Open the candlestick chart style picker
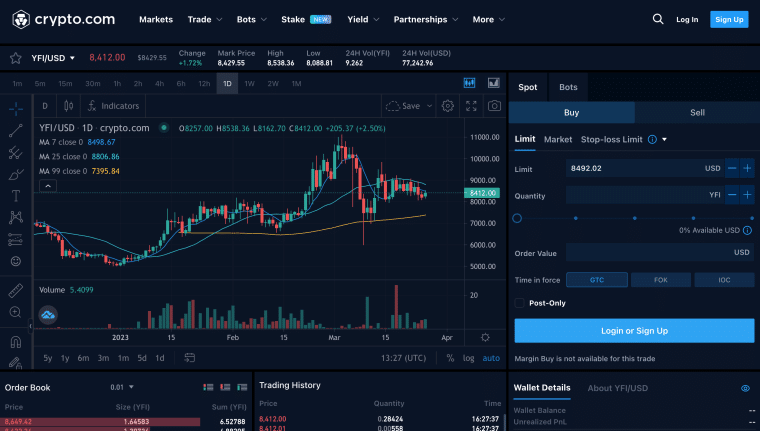This screenshot has width=760, height=431. tap(68, 105)
